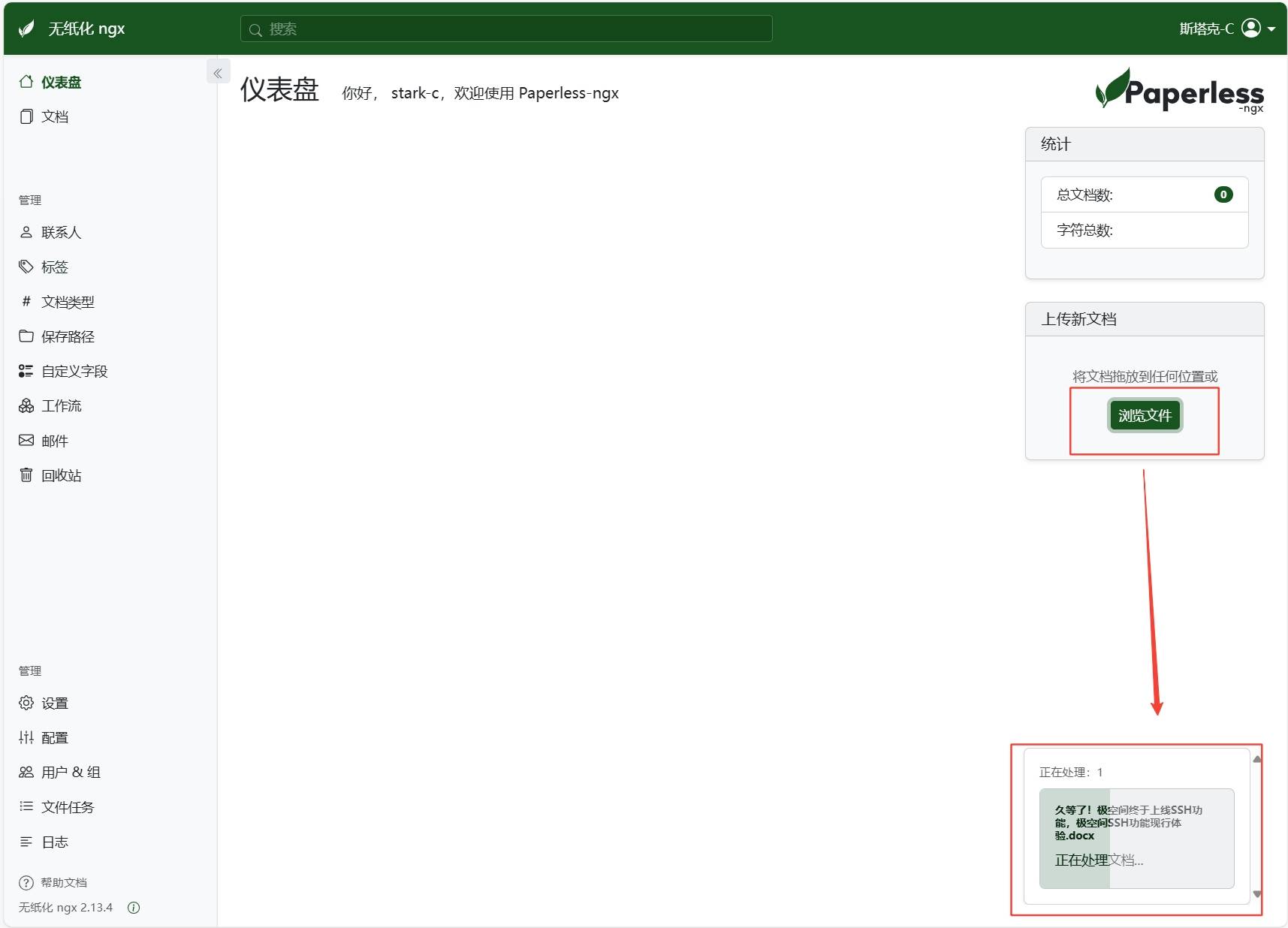The width and height of the screenshot is (1288, 928).
Task: Click the folder icon beside 保存路径
Action: point(26,336)
